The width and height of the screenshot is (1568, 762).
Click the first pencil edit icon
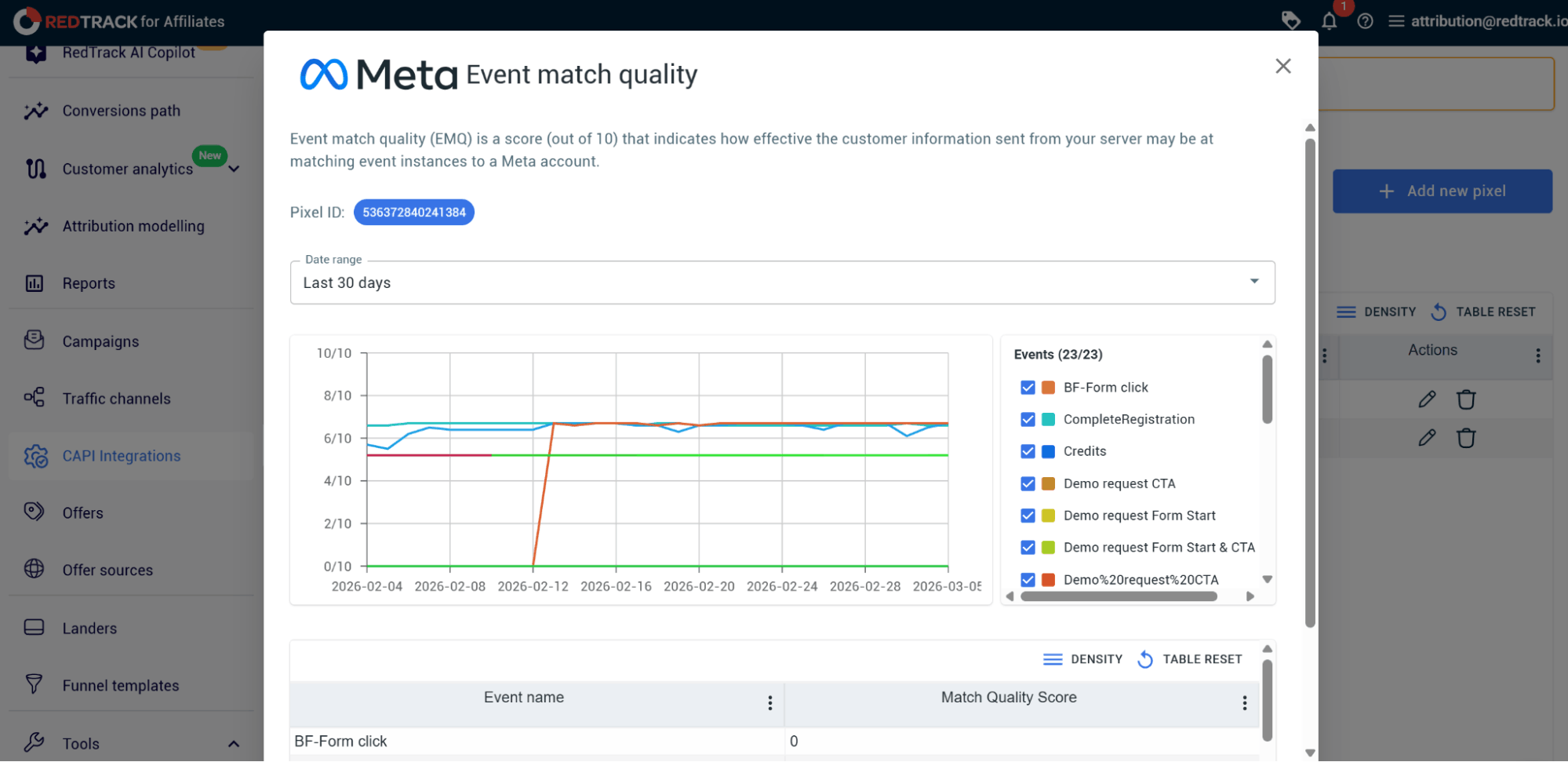click(x=1427, y=399)
